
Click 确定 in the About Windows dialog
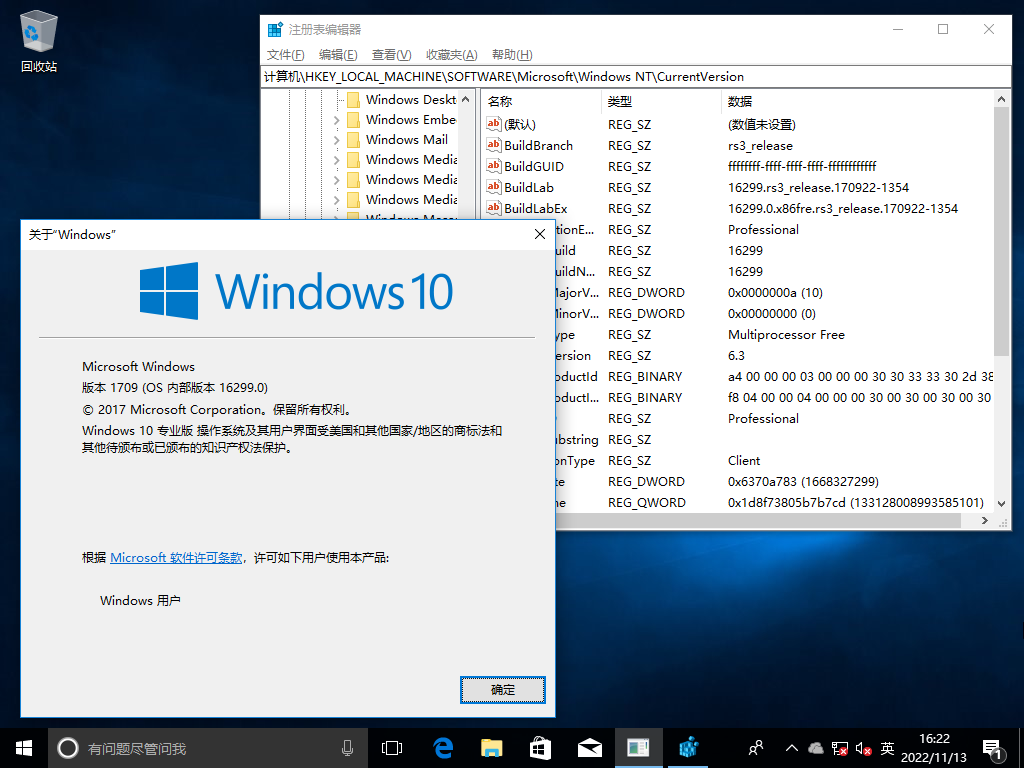503,690
